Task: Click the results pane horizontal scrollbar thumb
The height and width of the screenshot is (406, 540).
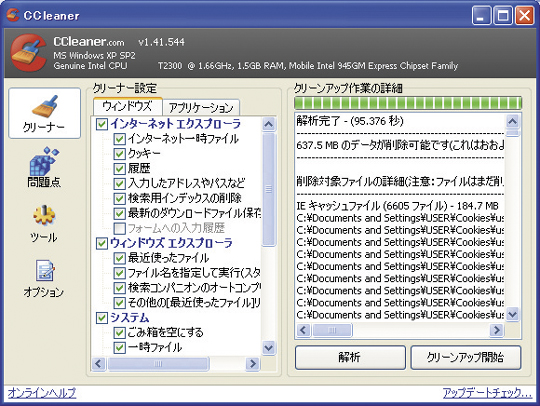Action: tap(332, 330)
